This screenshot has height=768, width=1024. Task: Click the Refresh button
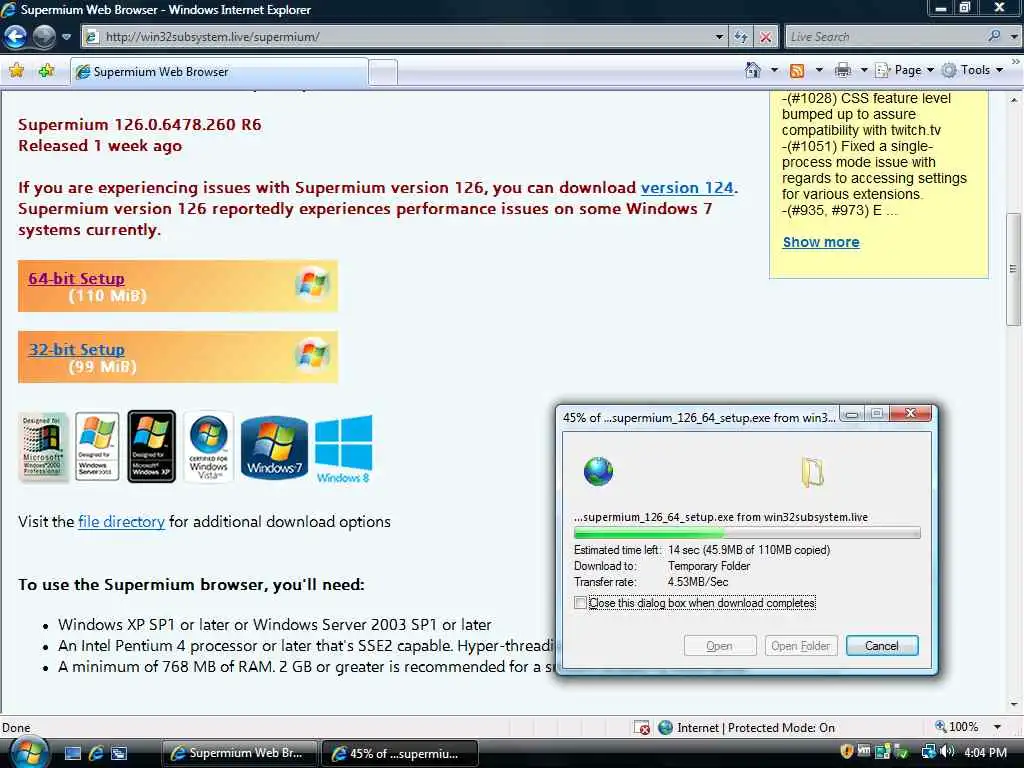tap(741, 37)
